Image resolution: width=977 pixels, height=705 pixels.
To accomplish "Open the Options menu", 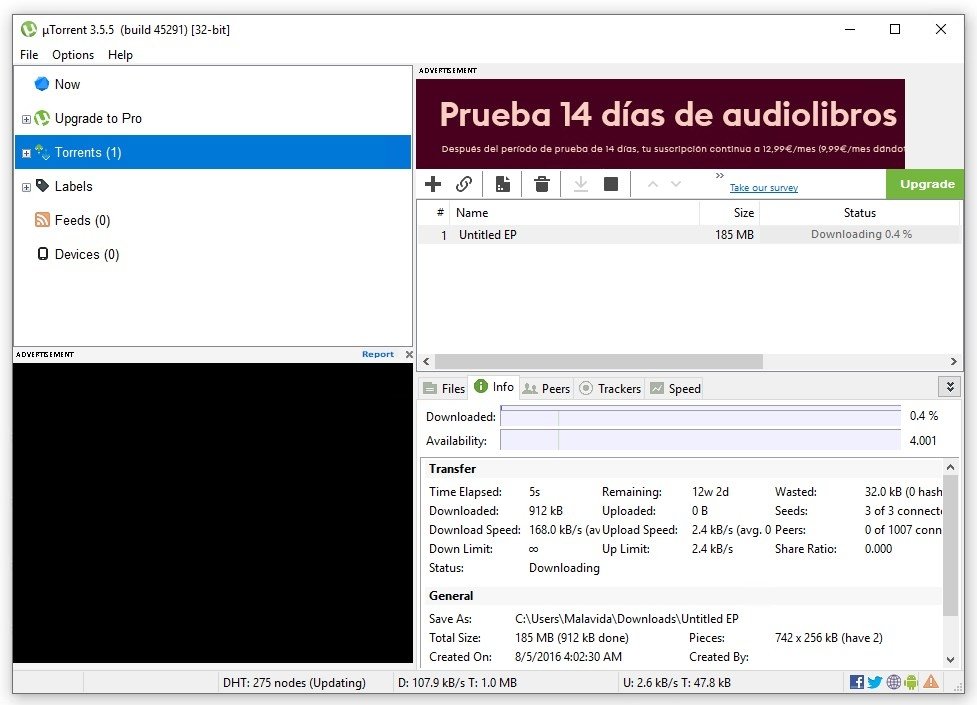I will 73,55.
